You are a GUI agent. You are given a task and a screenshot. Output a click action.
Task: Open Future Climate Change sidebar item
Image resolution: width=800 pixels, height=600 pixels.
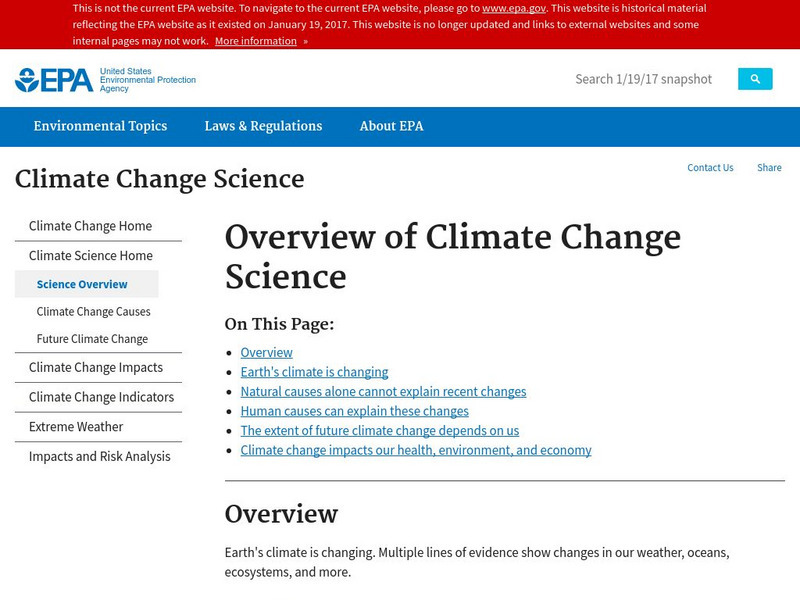point(92,339)
